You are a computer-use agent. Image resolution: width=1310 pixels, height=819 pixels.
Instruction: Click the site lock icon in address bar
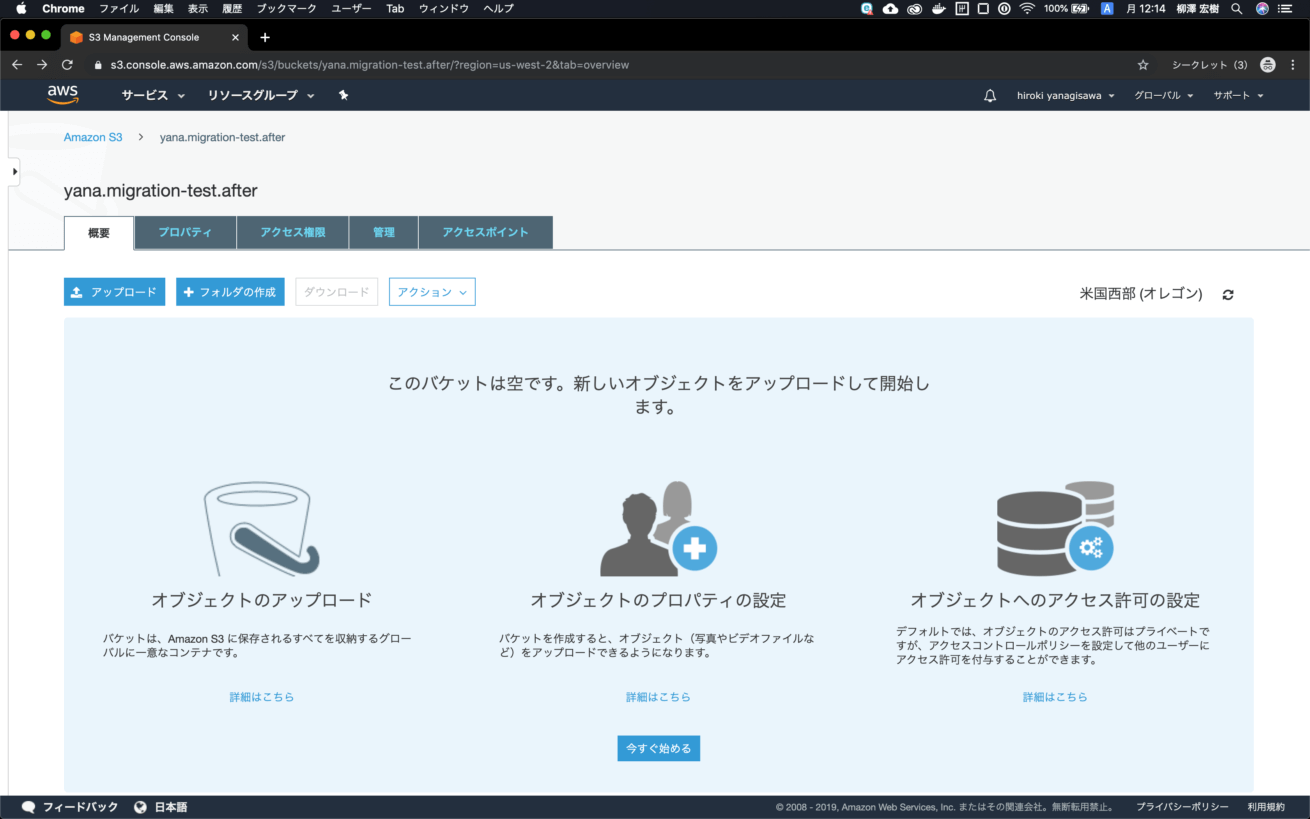98,65
